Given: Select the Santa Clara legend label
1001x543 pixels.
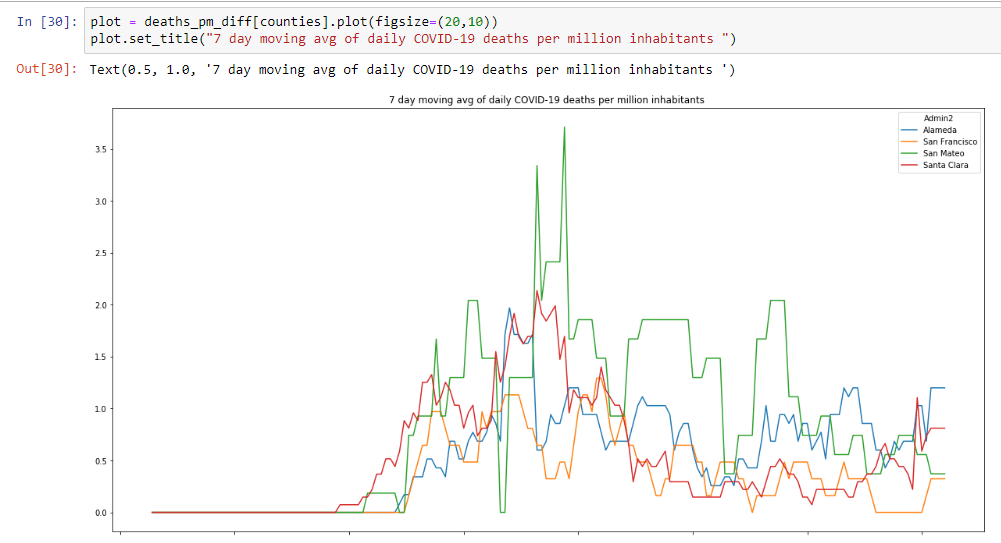Looking at the screenshot, I should click(945, 165).
